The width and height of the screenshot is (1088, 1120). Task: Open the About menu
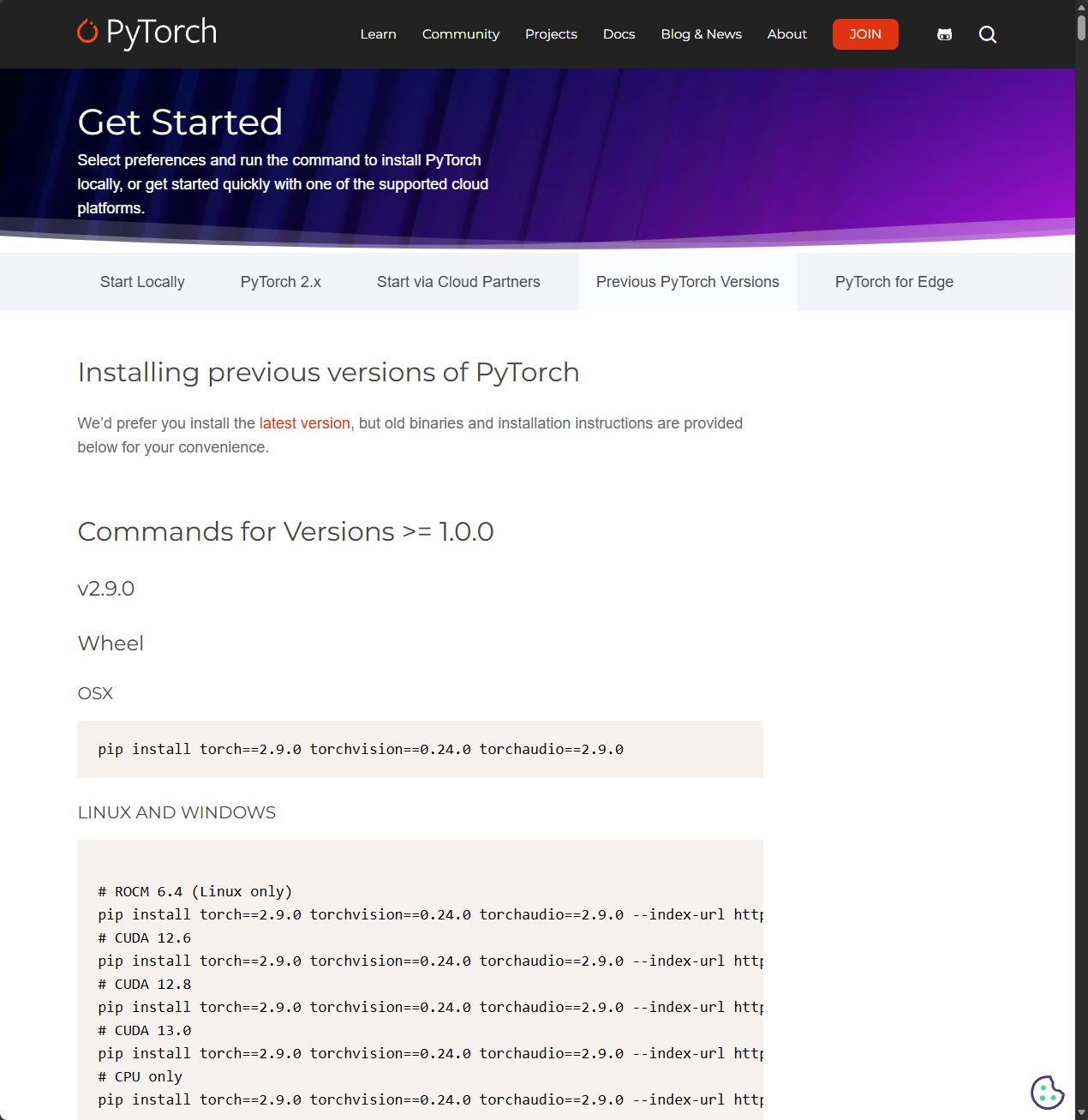point(787,34)
